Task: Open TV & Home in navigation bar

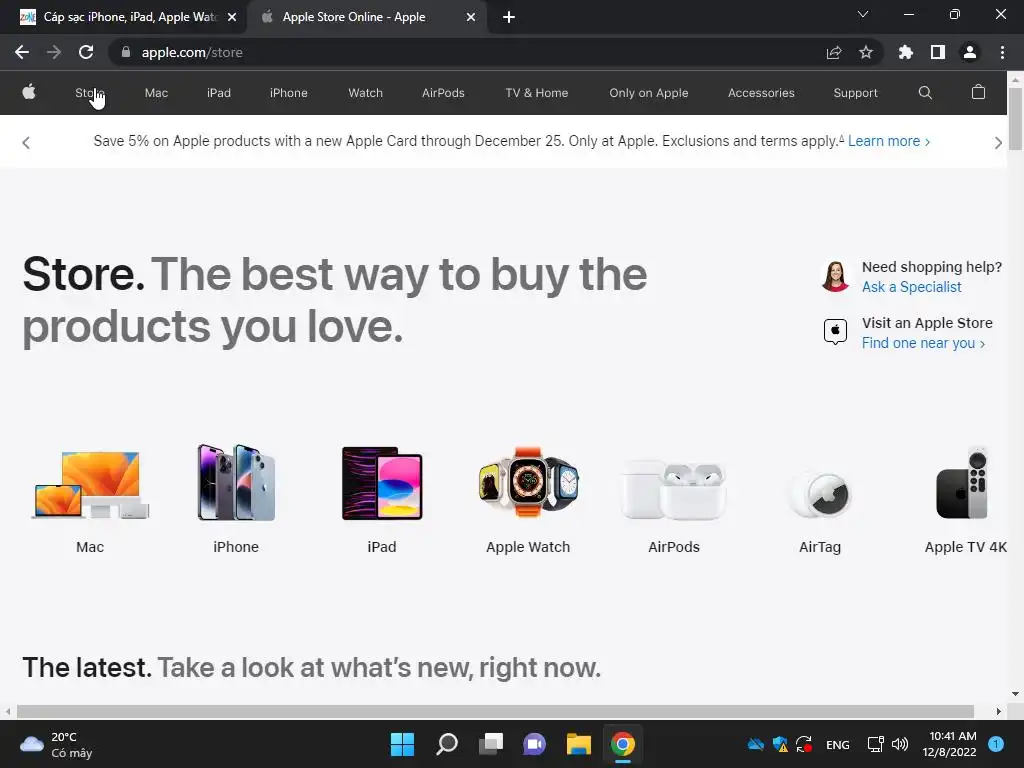Action: tap(537, 93)
